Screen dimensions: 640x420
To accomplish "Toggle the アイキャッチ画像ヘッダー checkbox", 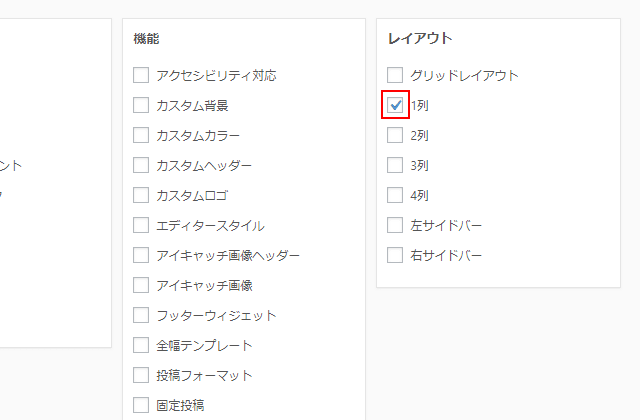I will click(141, 255).
